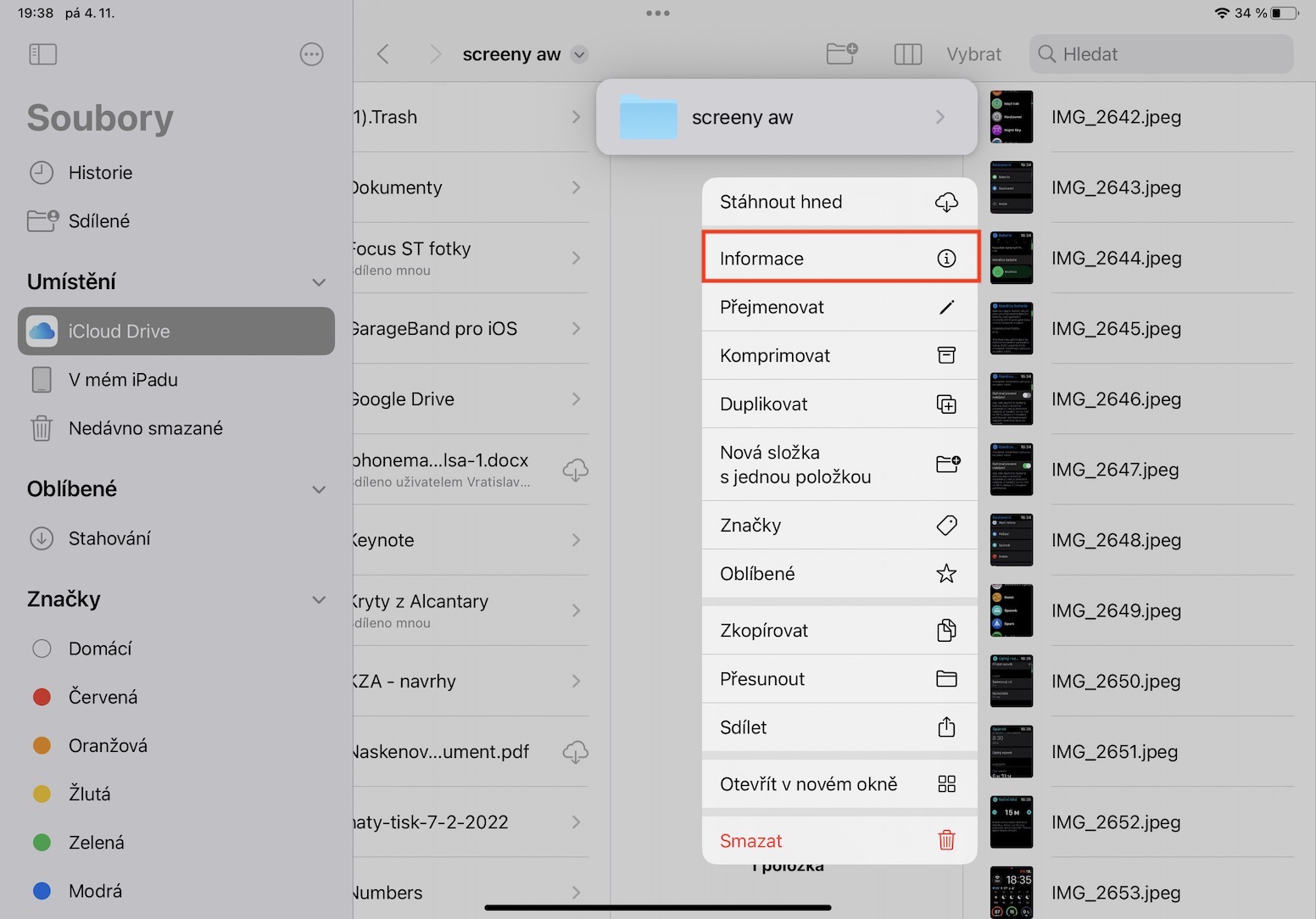Choose Smazat to delete the folder
This screenshot has width=1316, height=919.
[x=839, y=841]
